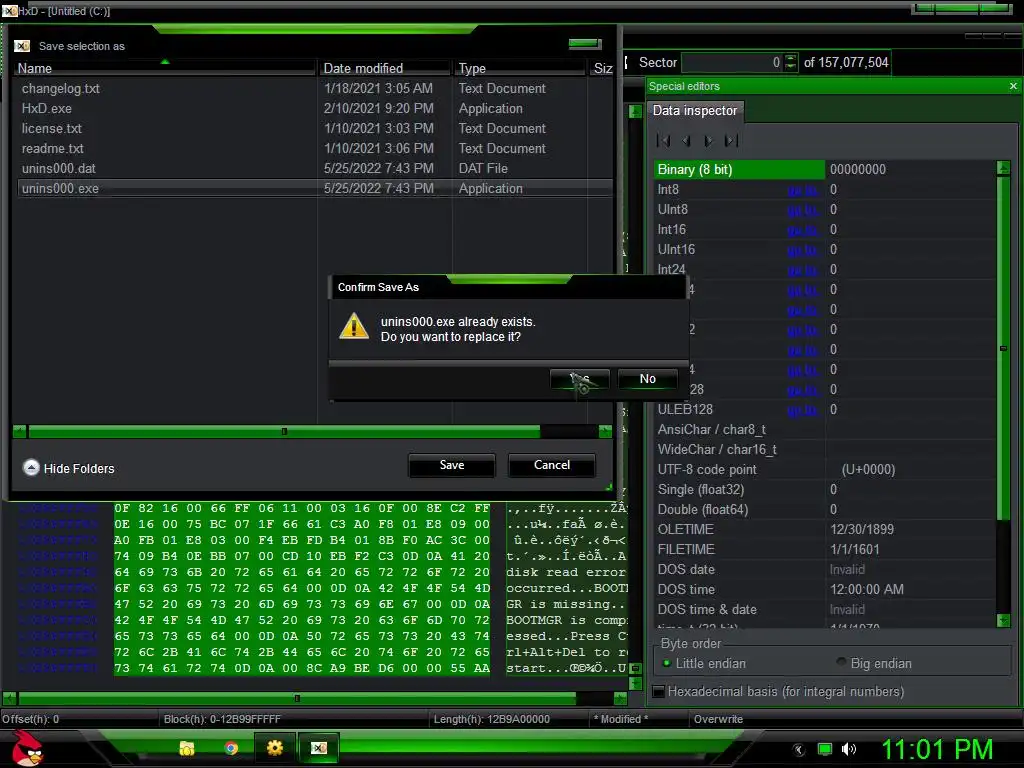Click the 11:01 PM taskbar clock
This screenshot has height=768, width=1024.
pos(936,750)
